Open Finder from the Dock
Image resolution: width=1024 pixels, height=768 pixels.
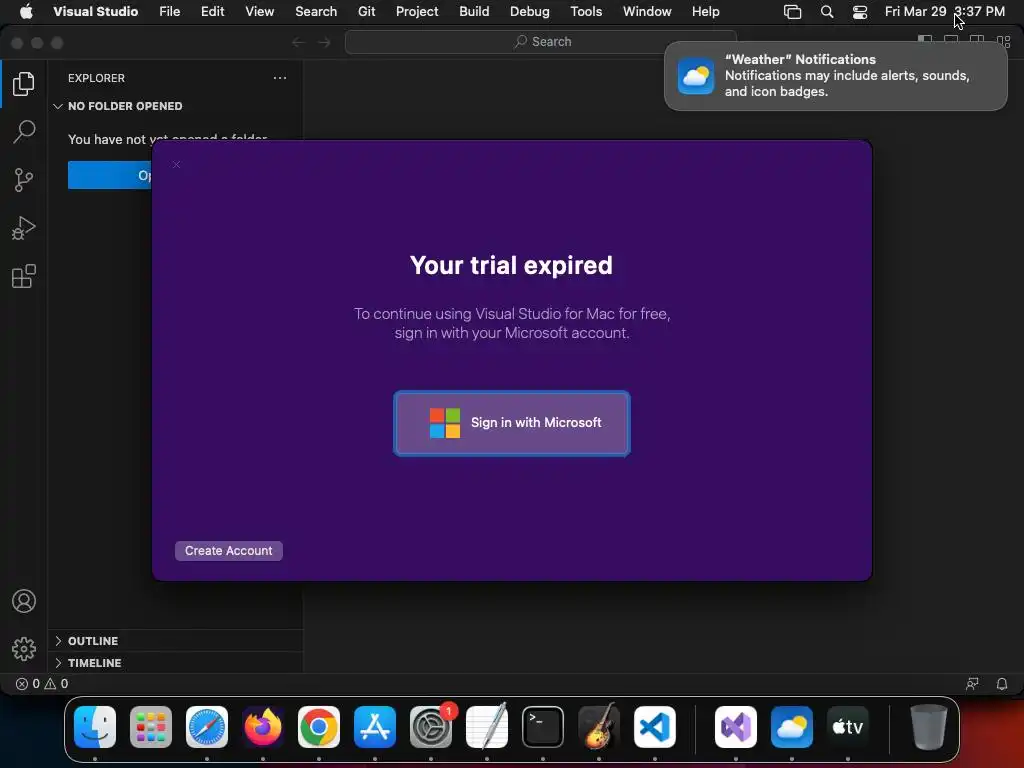pyautogui.click(x=95, y=726)
